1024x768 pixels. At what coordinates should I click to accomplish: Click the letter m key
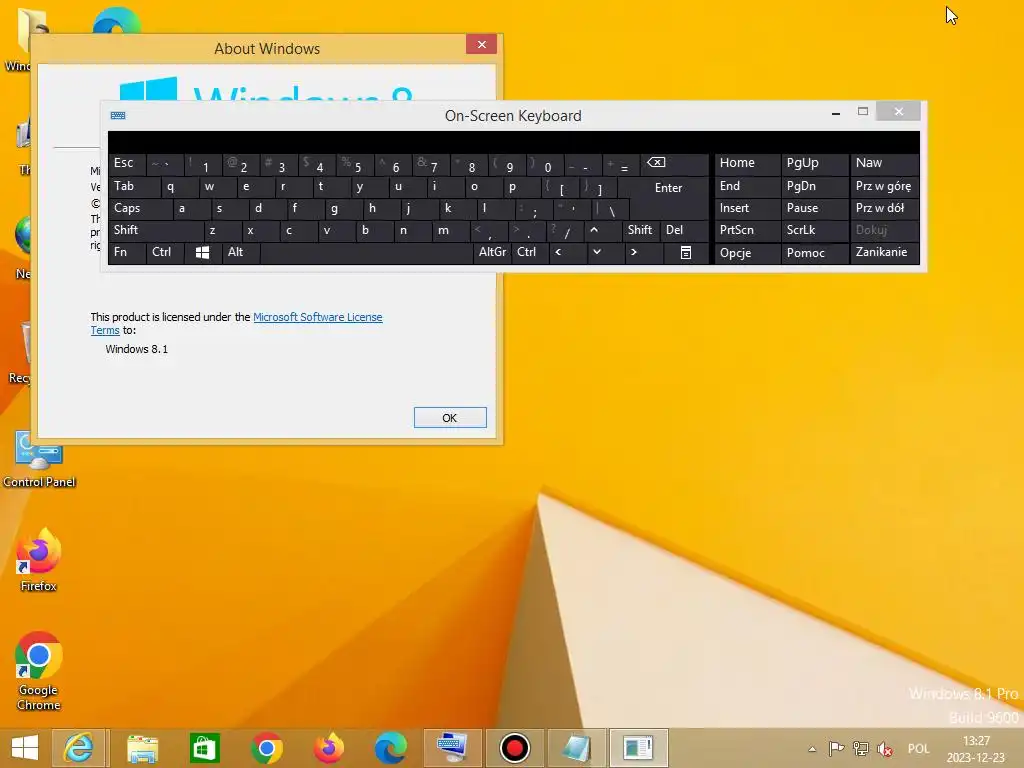pyautogui.click(x=451, y=231)
